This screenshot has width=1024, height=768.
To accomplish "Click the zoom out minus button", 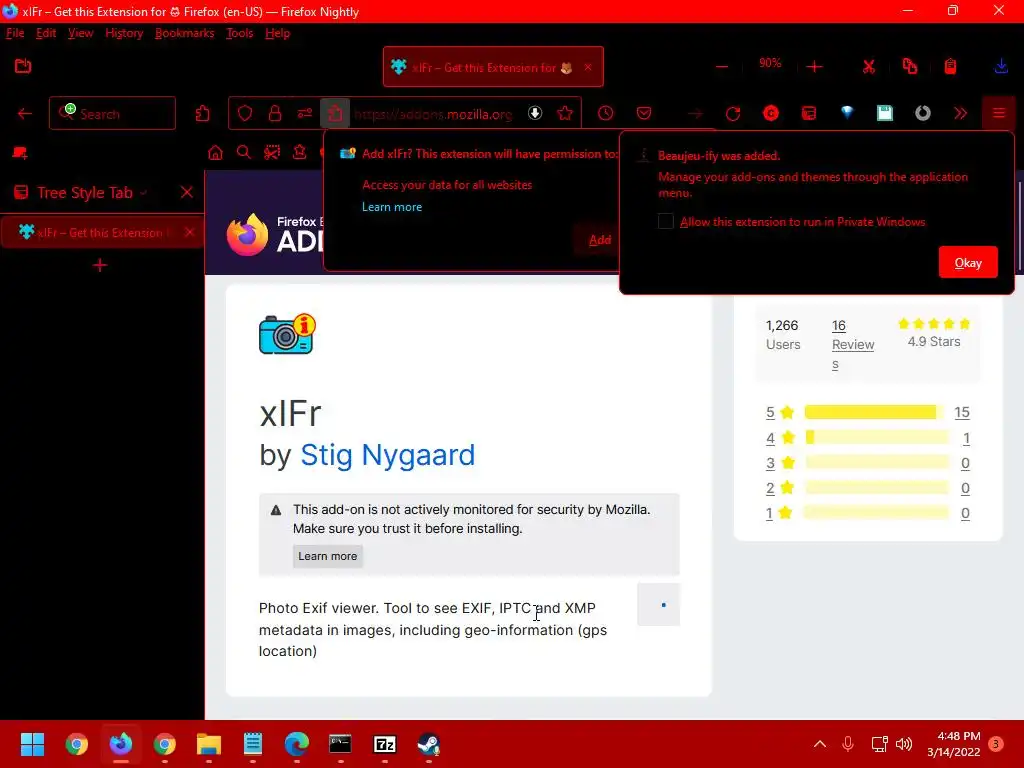I will (722, 67).
